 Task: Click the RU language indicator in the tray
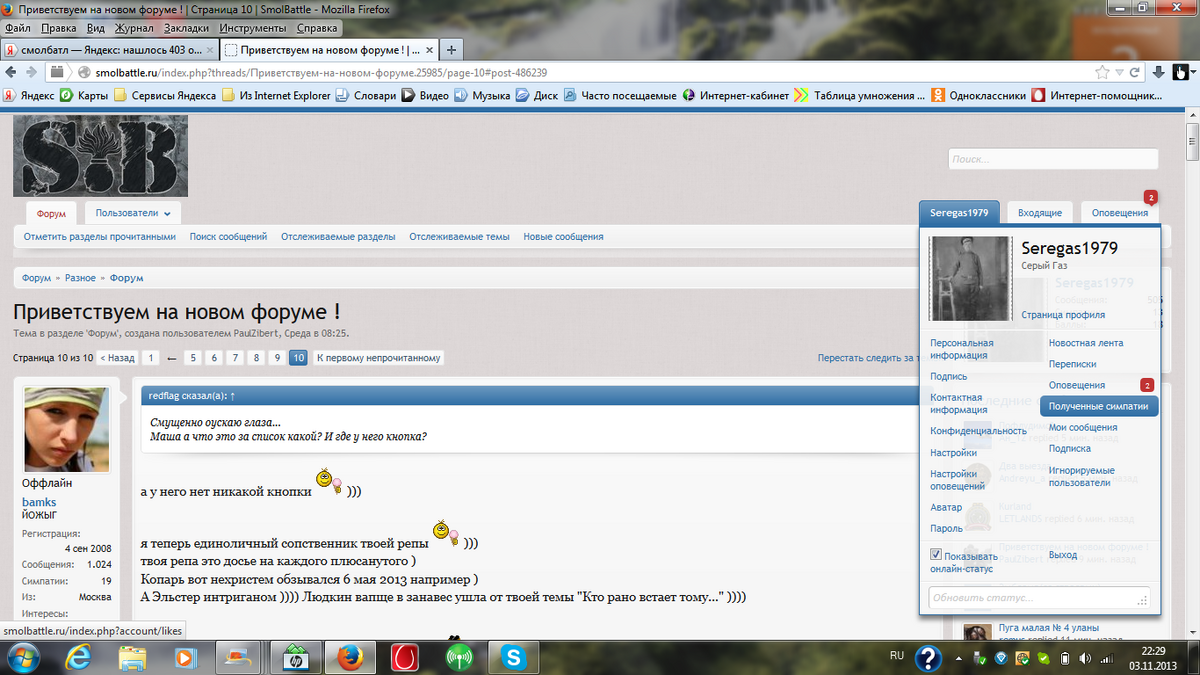point(897,656)
